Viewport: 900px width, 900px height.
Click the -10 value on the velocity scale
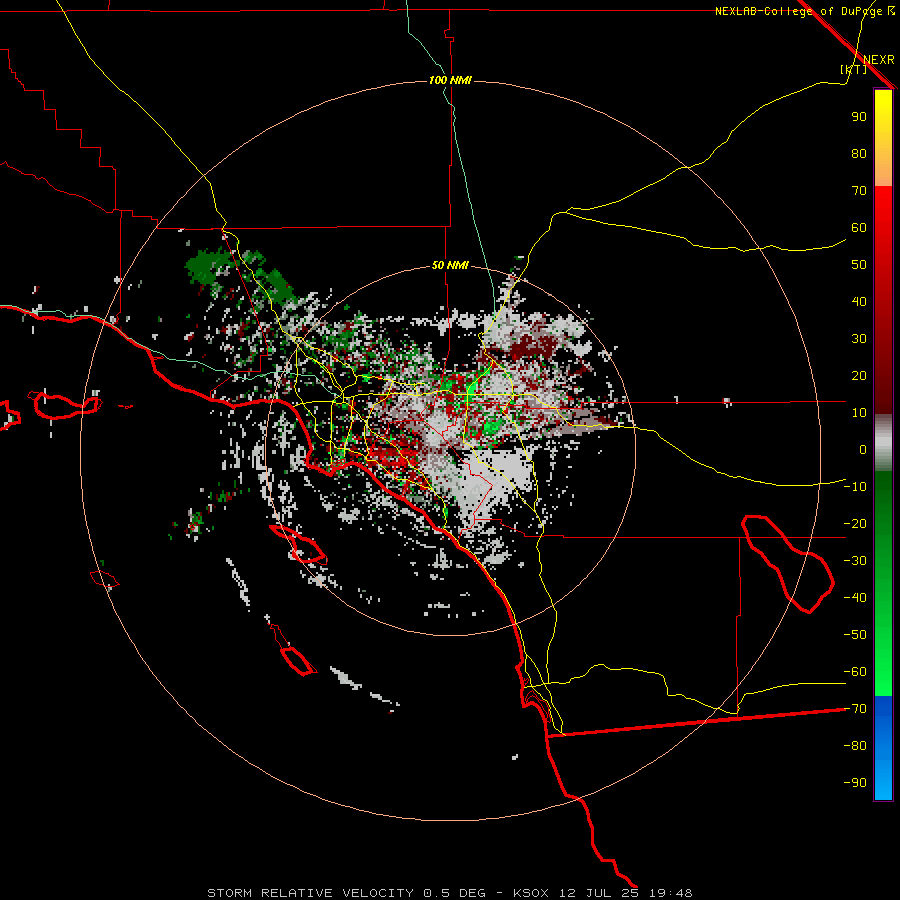pyautogui.click(x=855, y=487)
